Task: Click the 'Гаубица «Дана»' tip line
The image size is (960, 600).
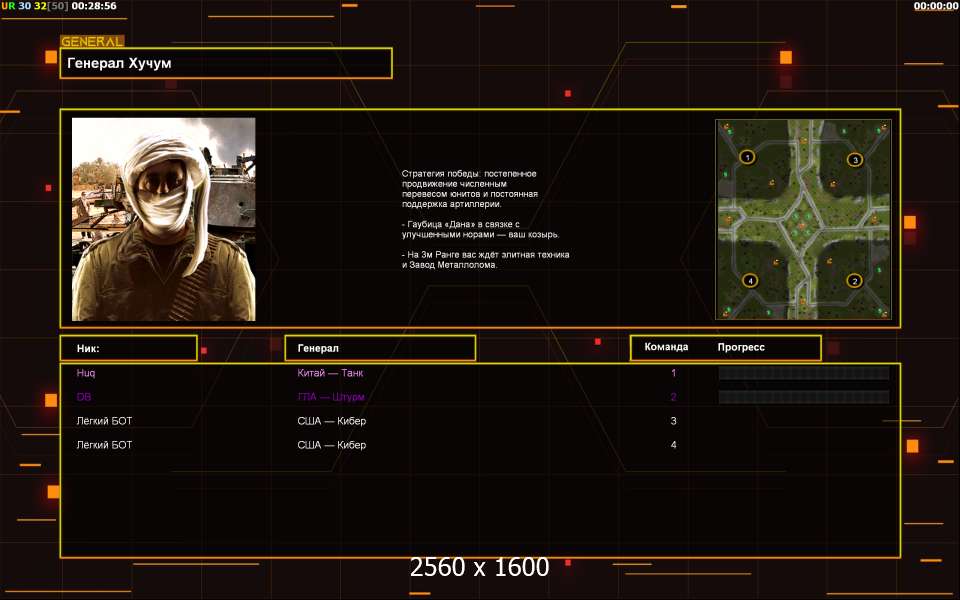Action: [480, 229]
